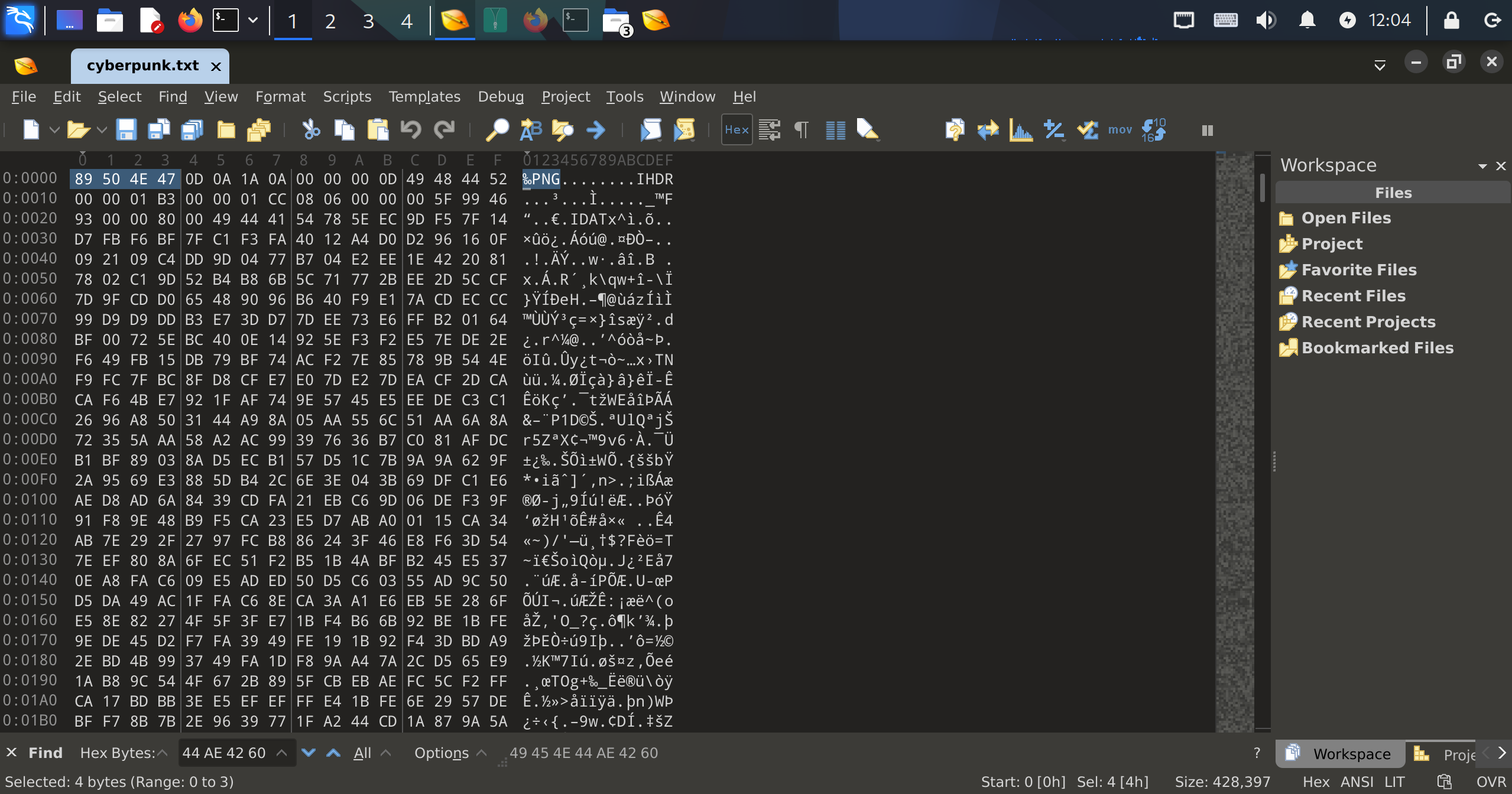Toggle Hex edit mode button

pyautogui.click(x=736, y=129)
